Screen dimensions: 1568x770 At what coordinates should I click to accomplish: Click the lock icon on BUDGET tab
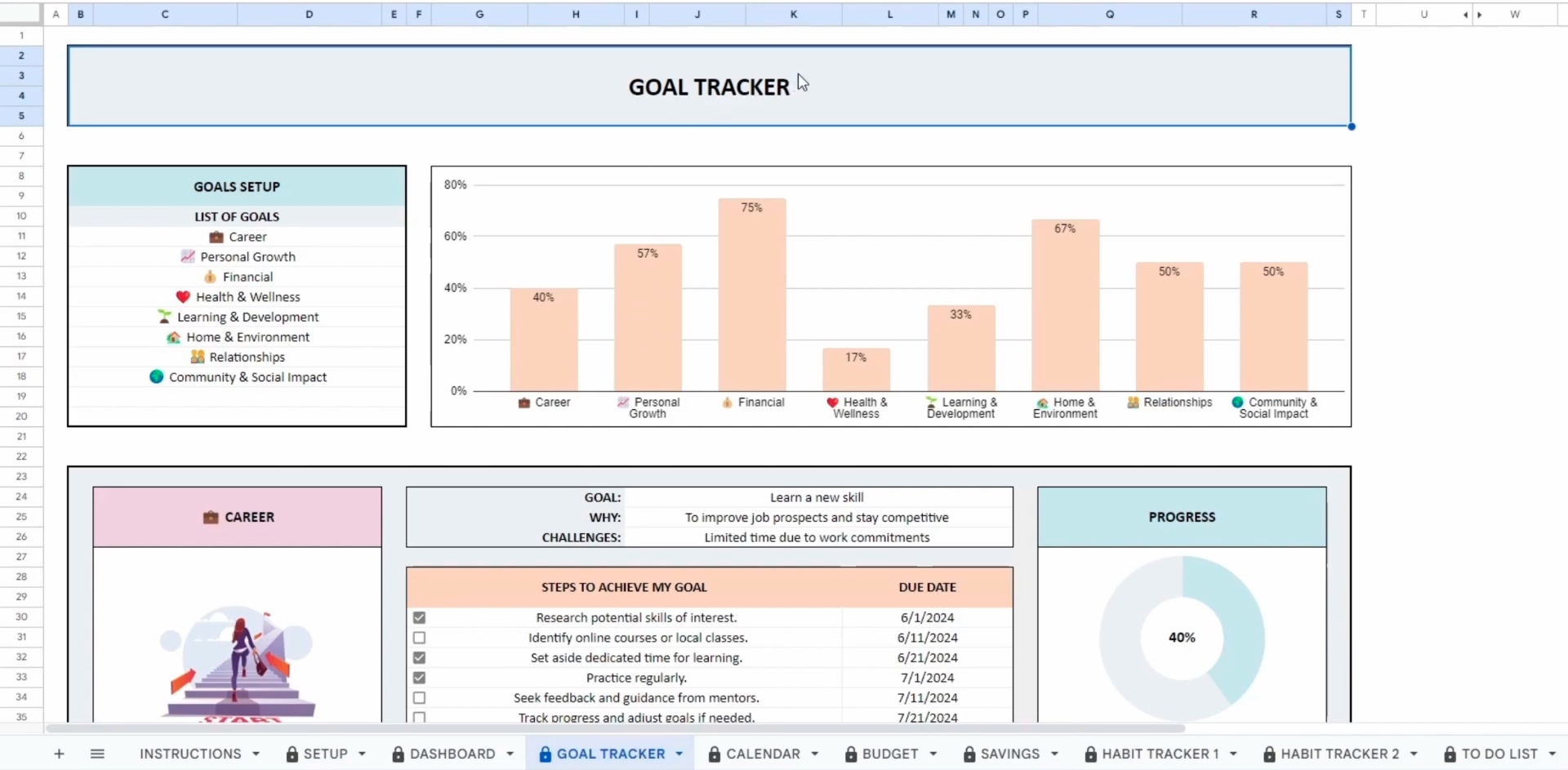[x=850, y=754]
